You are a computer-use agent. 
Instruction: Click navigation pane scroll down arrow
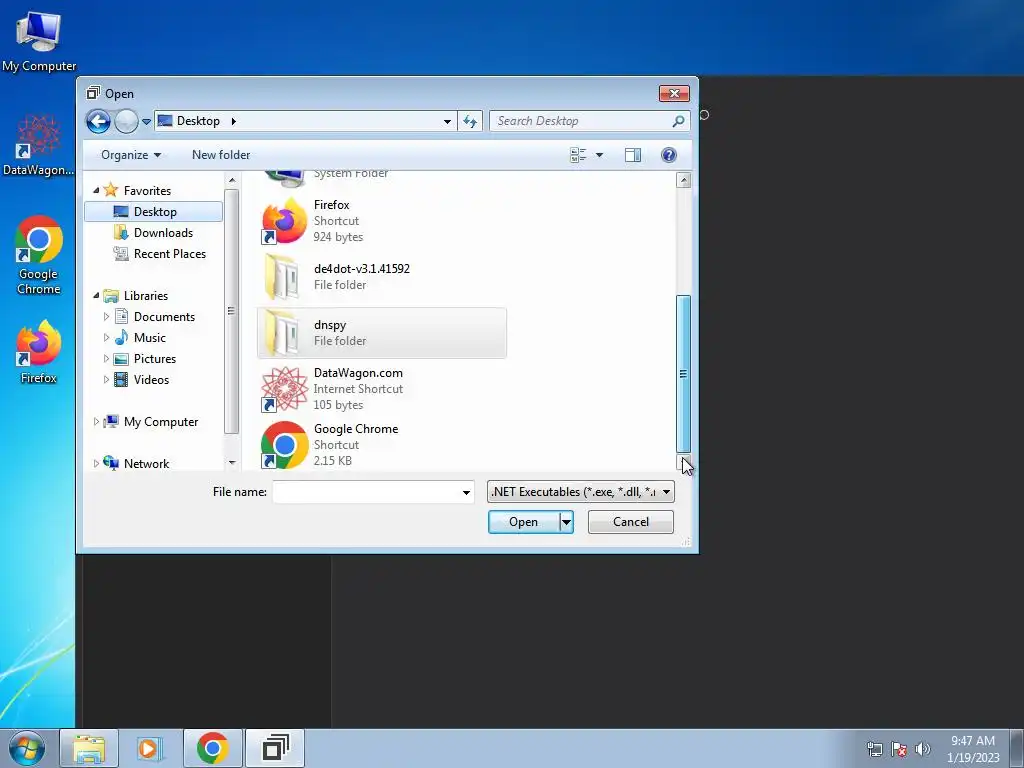tap(232, 462)
